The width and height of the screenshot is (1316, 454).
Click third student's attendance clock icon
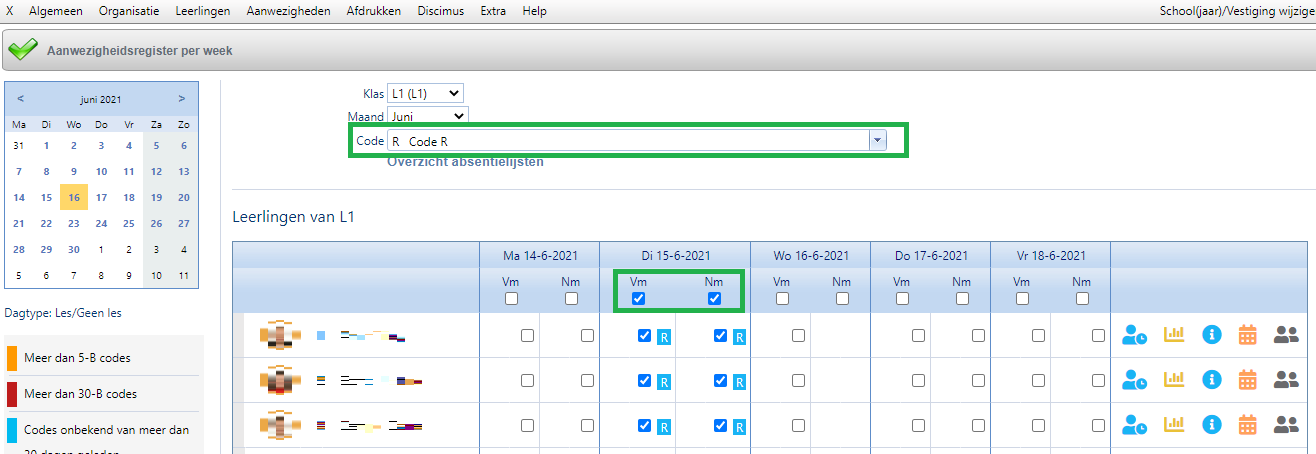coord(1134,425)
